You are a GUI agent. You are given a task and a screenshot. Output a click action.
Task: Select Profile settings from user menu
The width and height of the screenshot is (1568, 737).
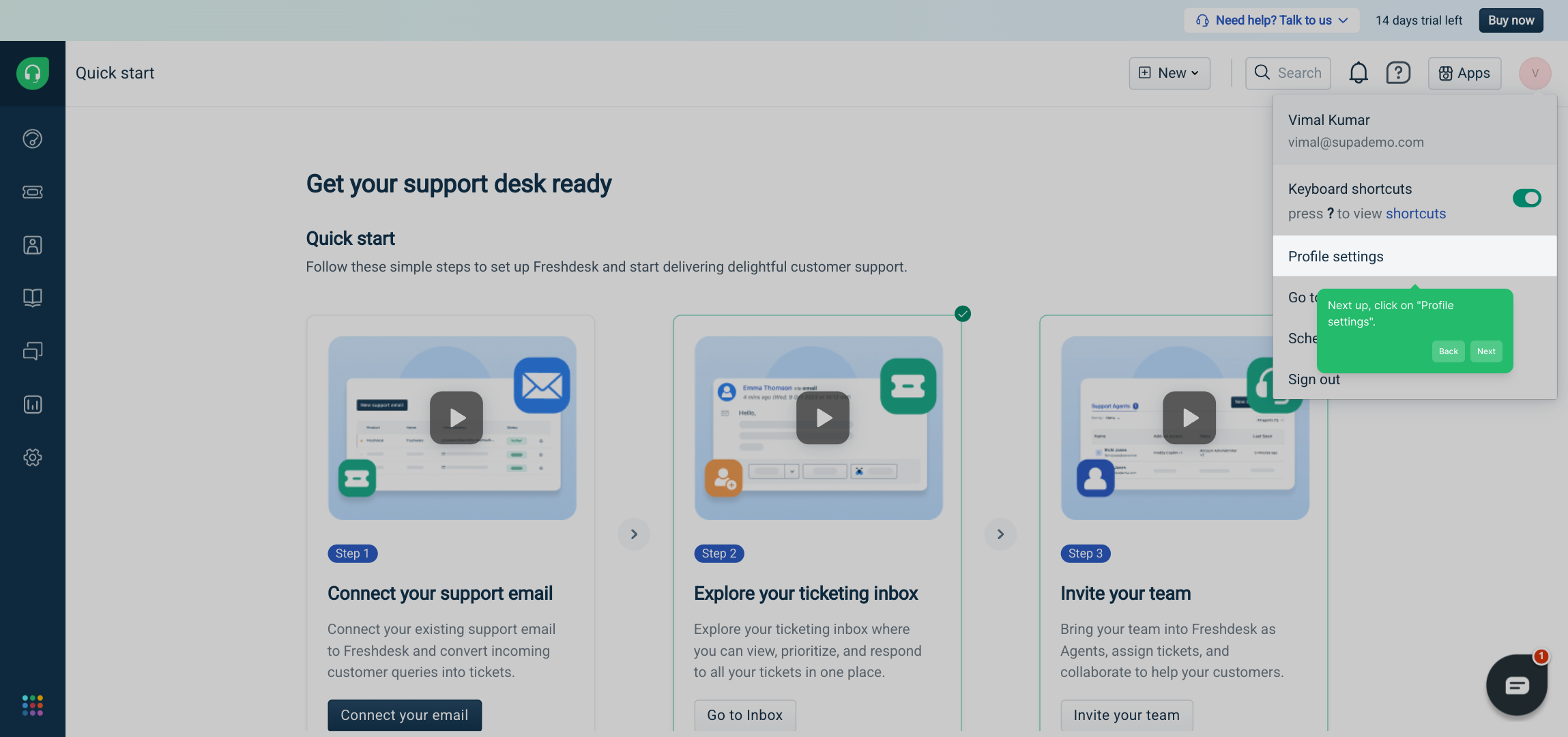[x=1335, y=257]
